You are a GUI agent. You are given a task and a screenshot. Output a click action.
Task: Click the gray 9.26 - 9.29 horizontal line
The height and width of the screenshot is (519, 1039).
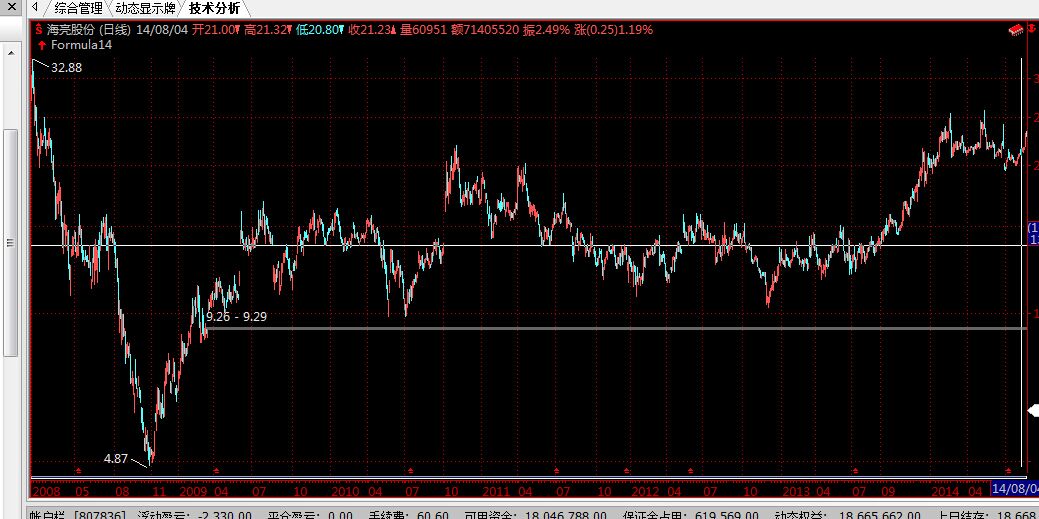(600, 328)
